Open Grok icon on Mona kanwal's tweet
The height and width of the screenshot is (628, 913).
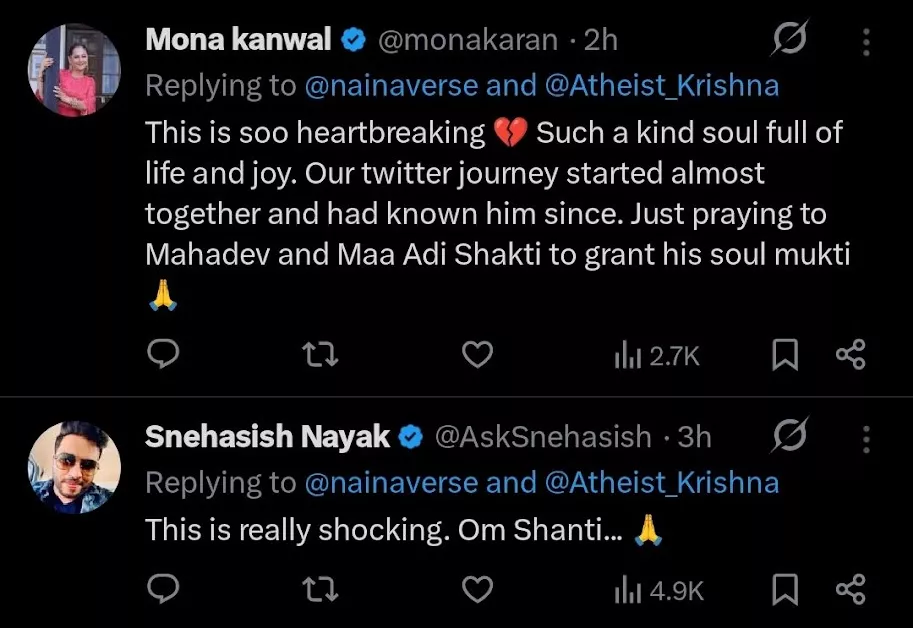coord(790,41)
